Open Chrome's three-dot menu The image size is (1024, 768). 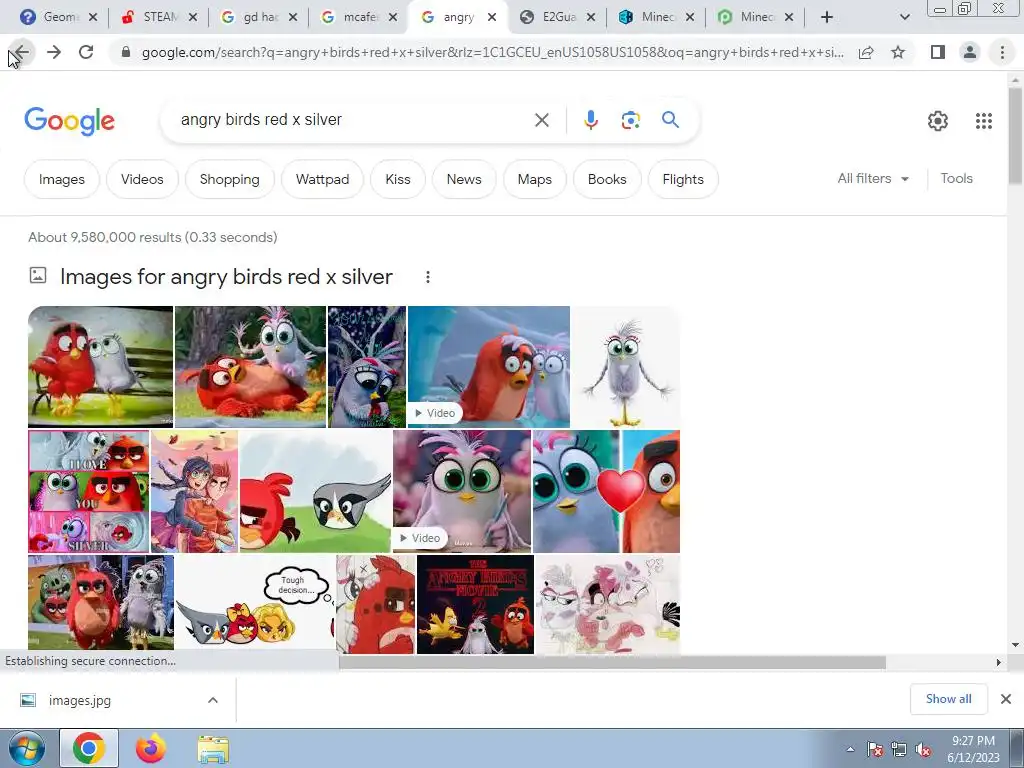tap(1002, 52)
